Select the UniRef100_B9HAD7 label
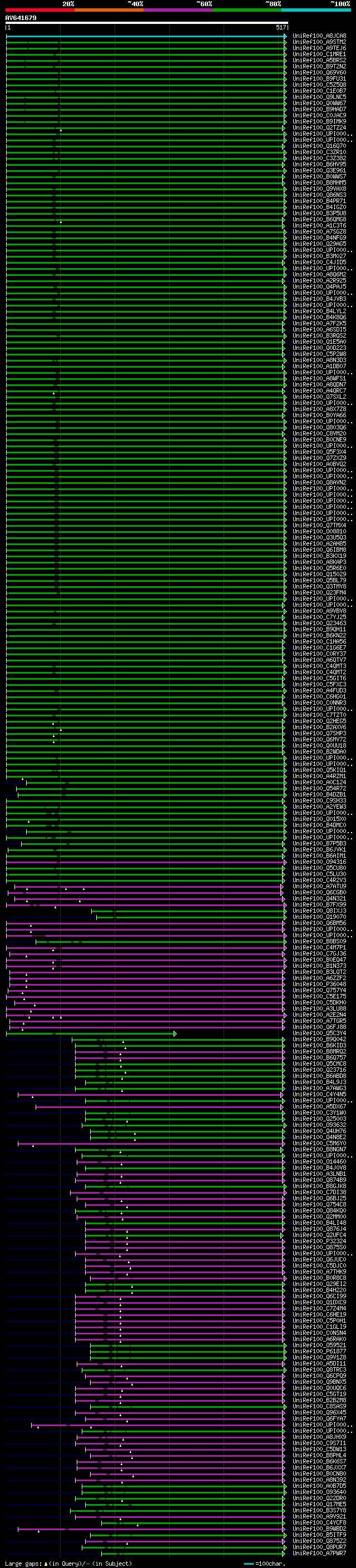 coord(319,109)
